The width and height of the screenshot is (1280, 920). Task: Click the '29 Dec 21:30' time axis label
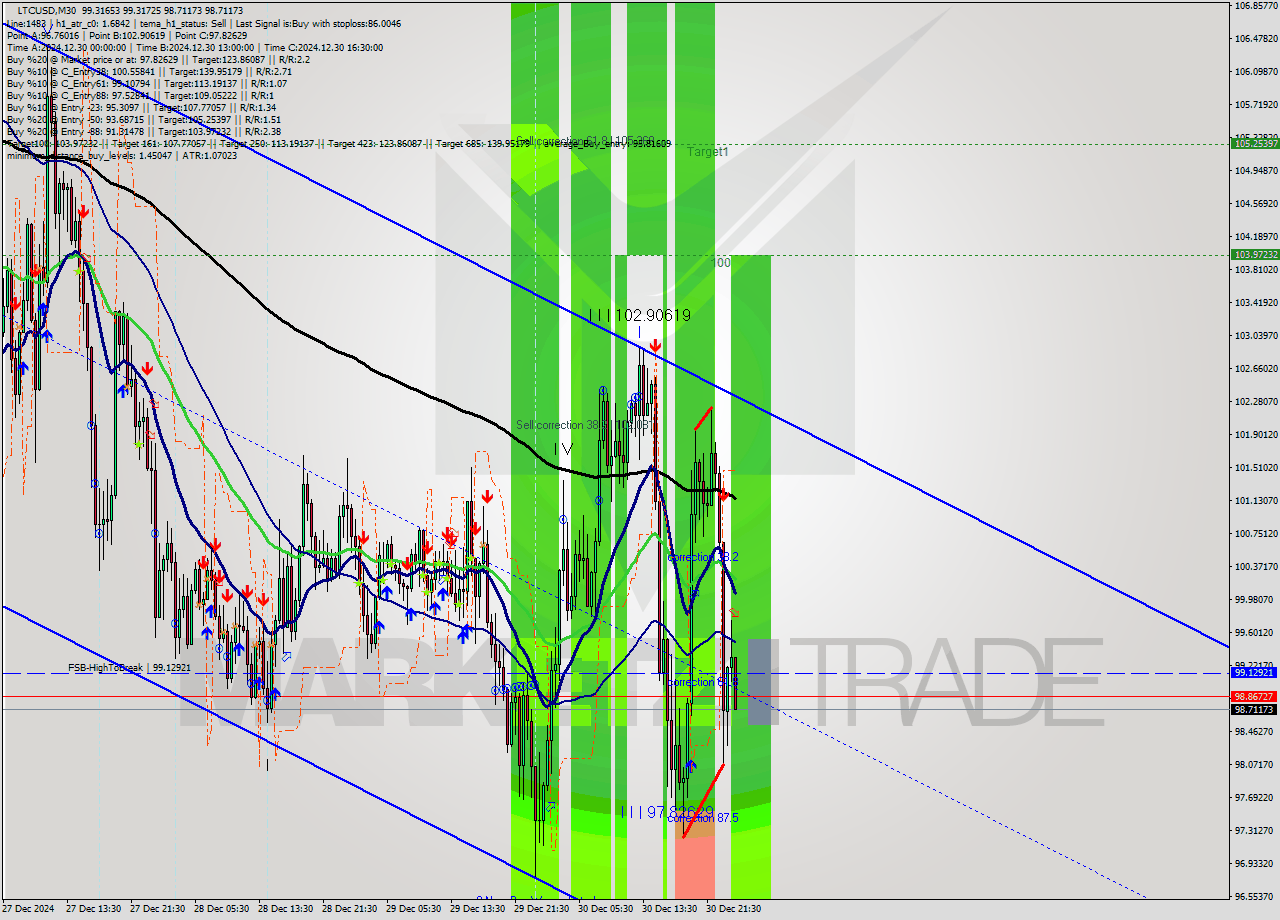[542, 909]
